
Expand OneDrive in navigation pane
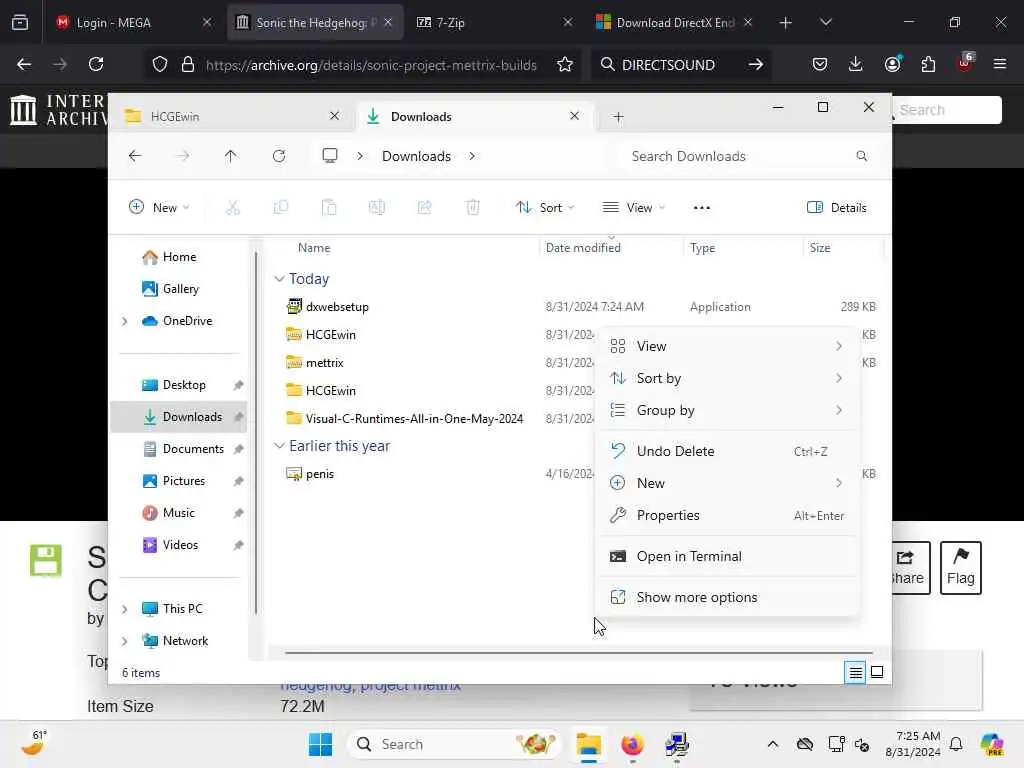[x=125, y=321]
